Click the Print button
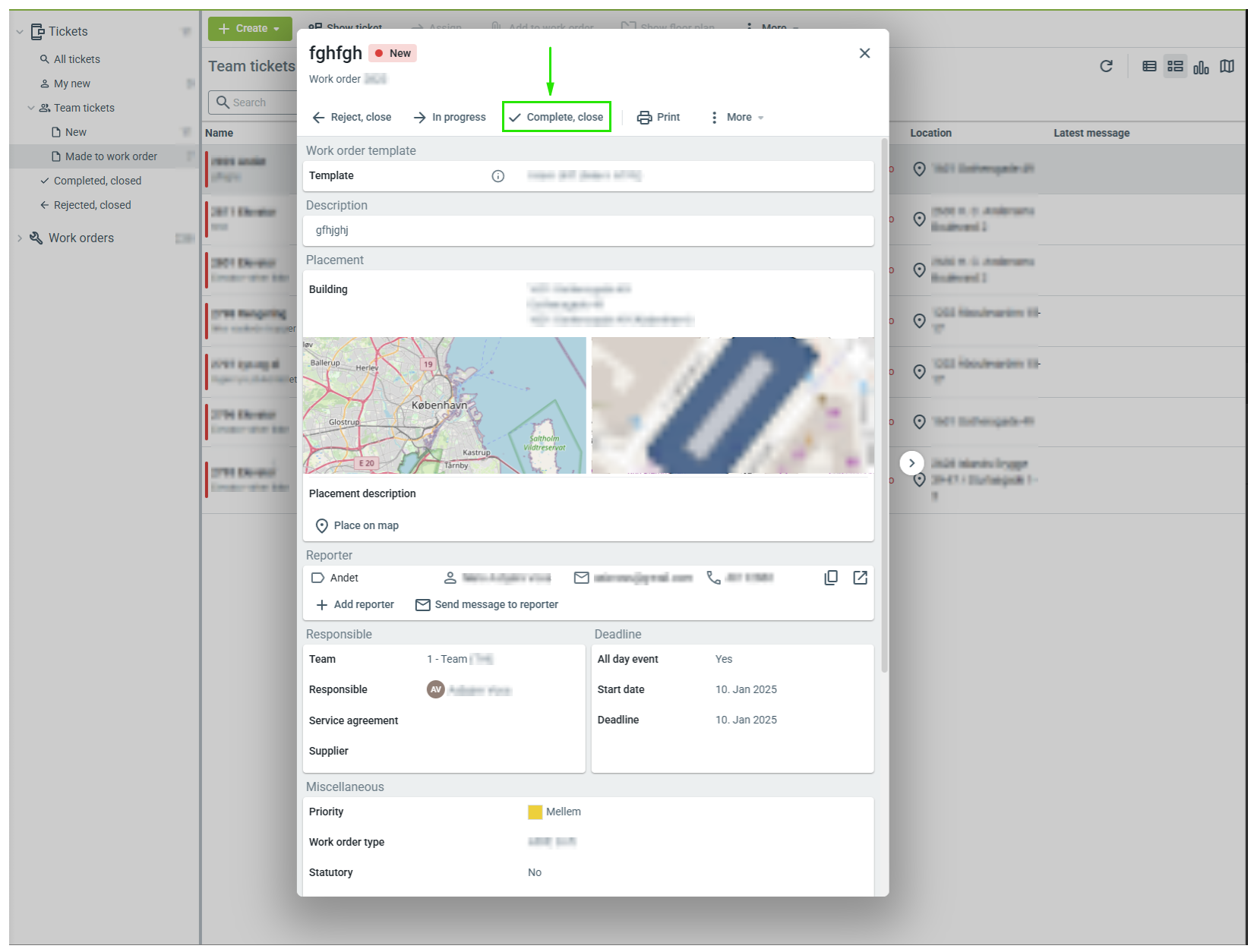This screenshot has width=1254, height=952. (x=659, y=117)
